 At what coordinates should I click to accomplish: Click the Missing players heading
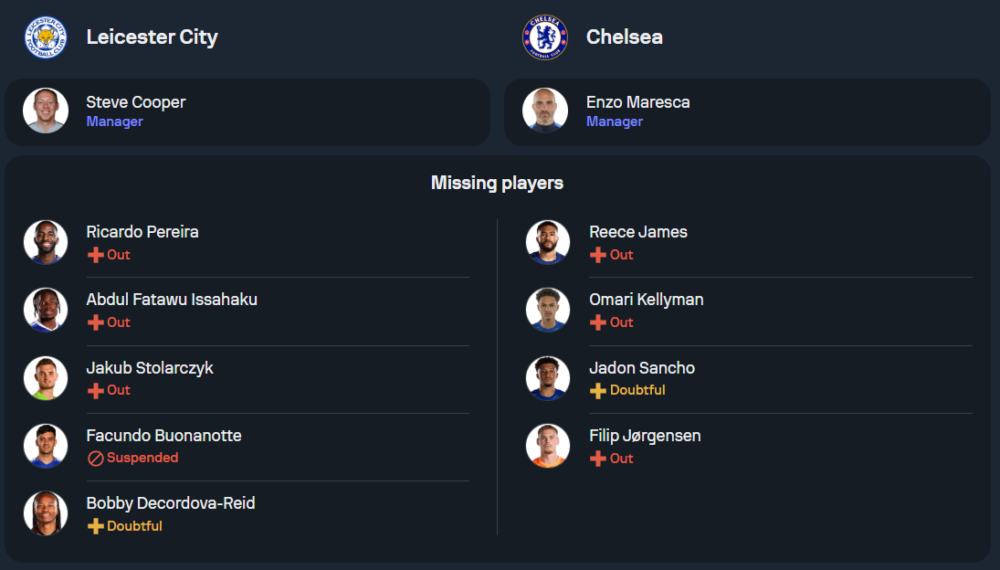[x=497, y=183]
